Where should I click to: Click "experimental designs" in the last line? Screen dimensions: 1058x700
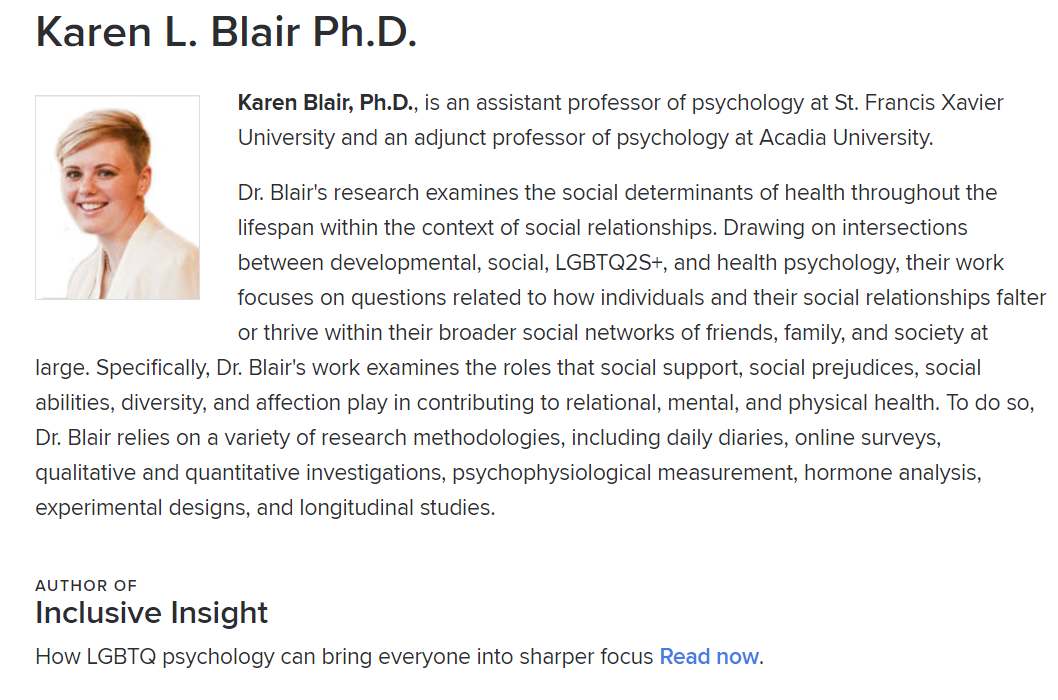pyautogui.click(x=141, y=508)
